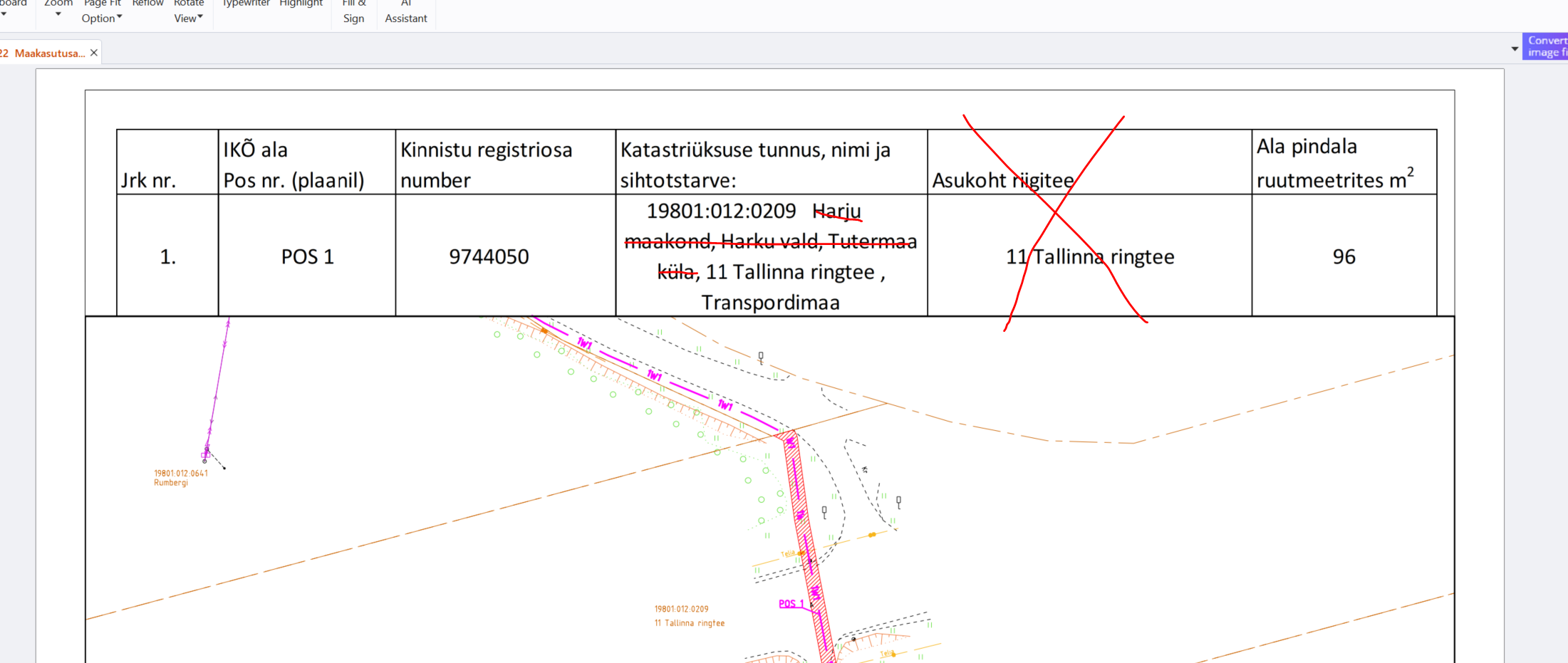Image resolution: width=1568 pixels, height=663 pixels.
Task: Click the area value 96 in table
Action: (x=1344, y=256)
